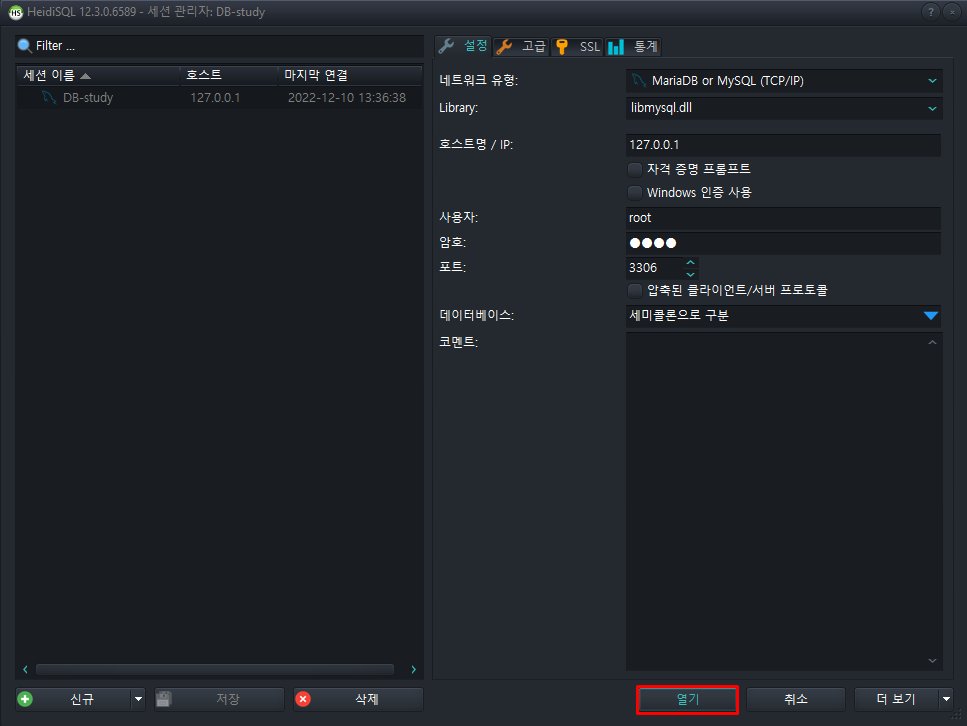
Task: Click the 취소 button
Action: point(796,699)
